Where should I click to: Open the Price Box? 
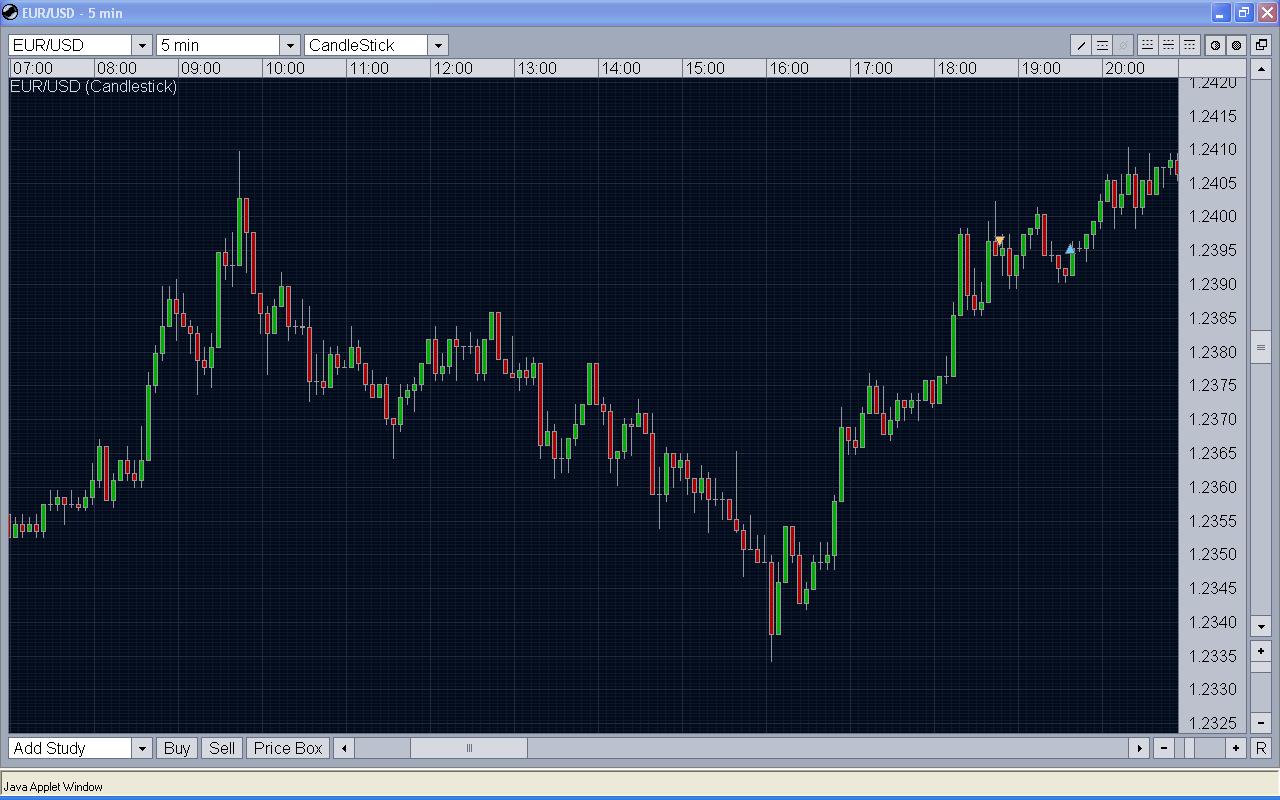288,748
